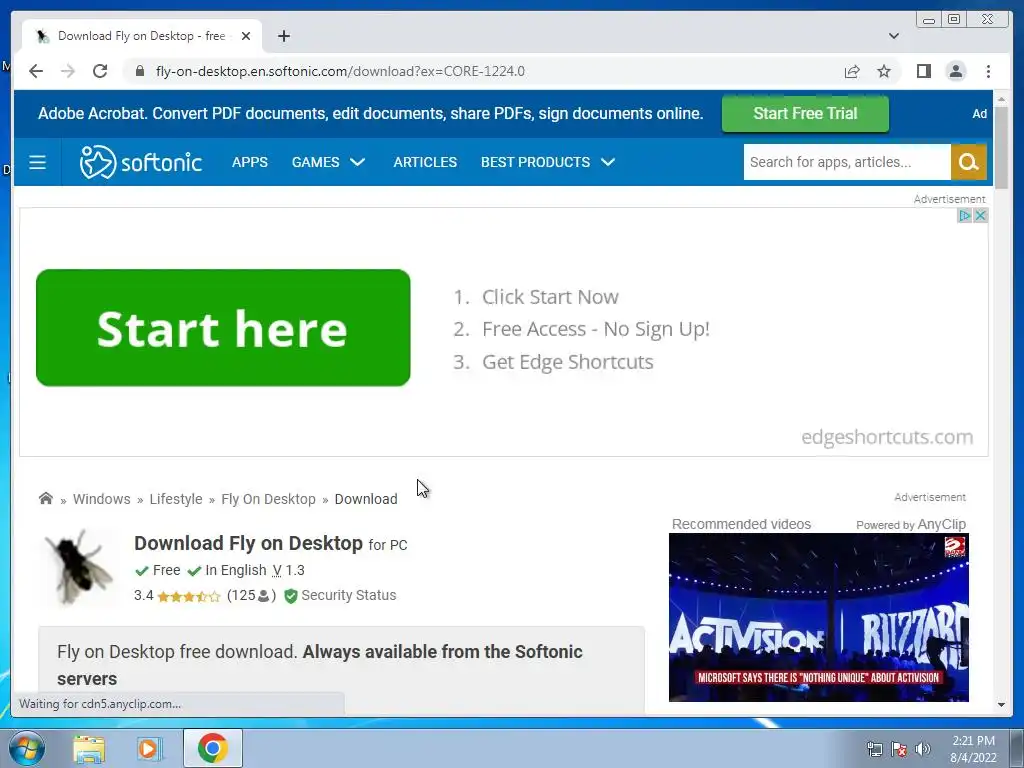
Task: Open Windows Explorer from taskbar
Action: pyautogui.click(x=89, y=748)
